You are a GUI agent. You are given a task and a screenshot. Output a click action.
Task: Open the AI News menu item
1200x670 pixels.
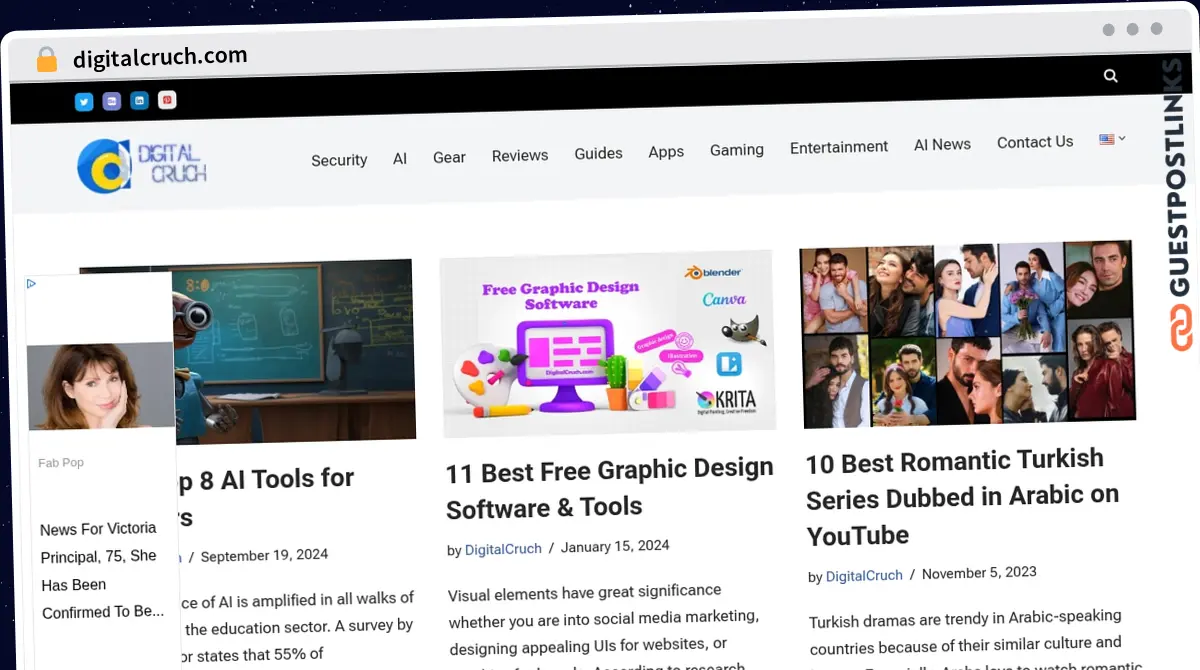[x=942, y=144]
